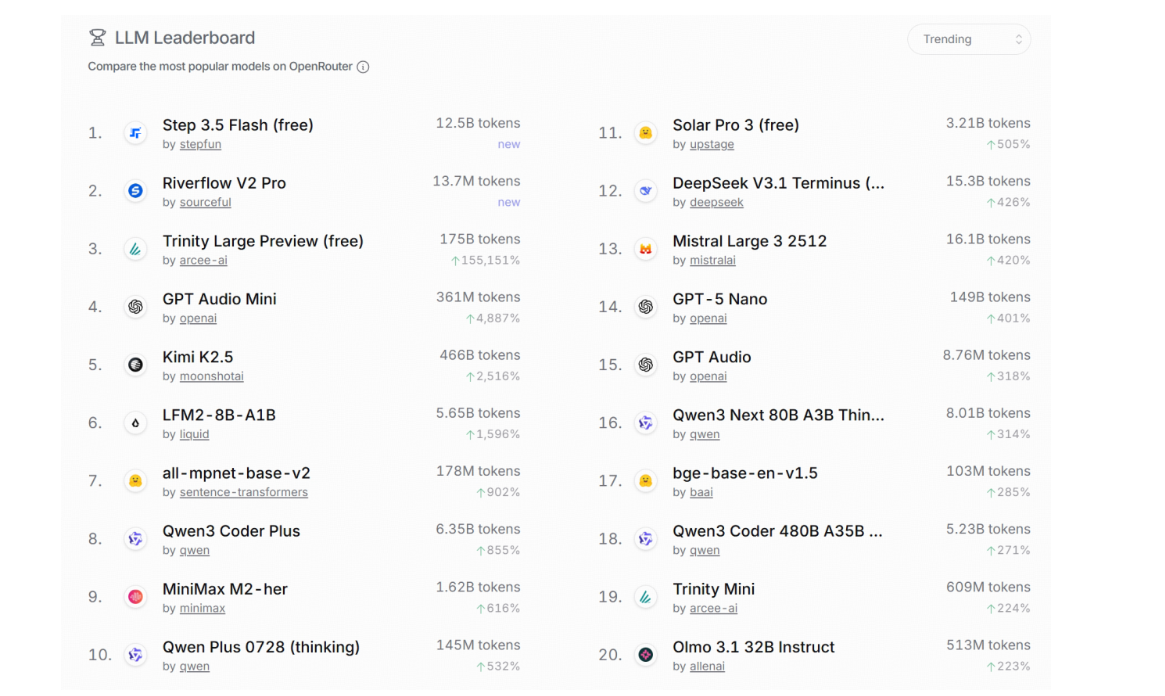Visit the moonshotai author link
This screenshot has width=1165, height=696.
point(211,376)
